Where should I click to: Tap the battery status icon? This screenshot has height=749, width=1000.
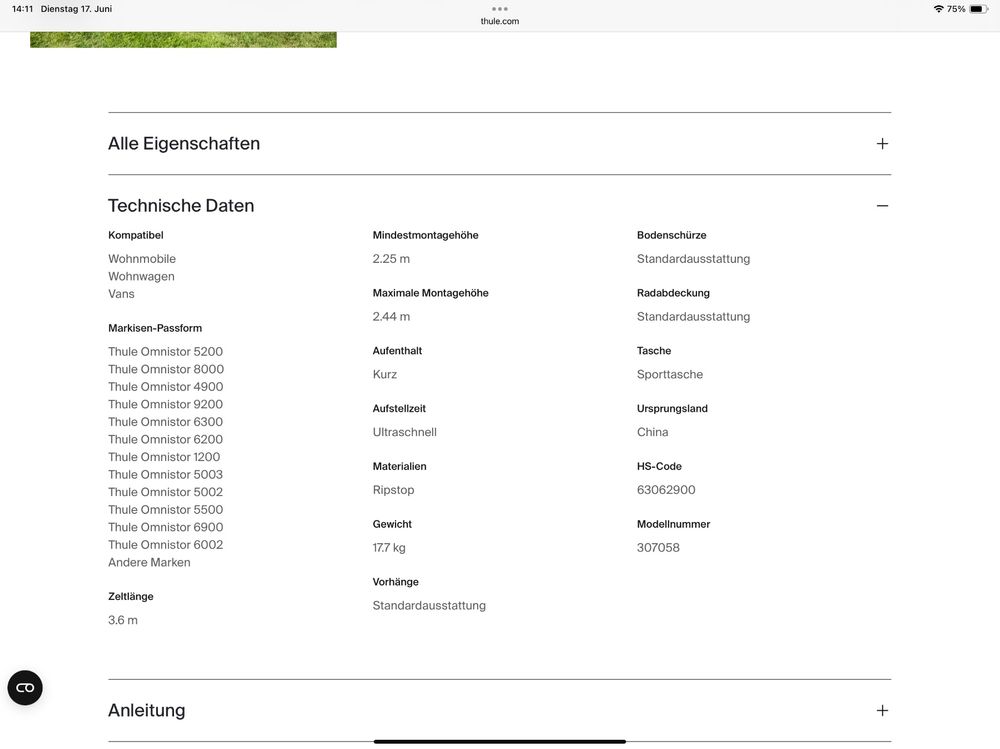tap(979, 9)
